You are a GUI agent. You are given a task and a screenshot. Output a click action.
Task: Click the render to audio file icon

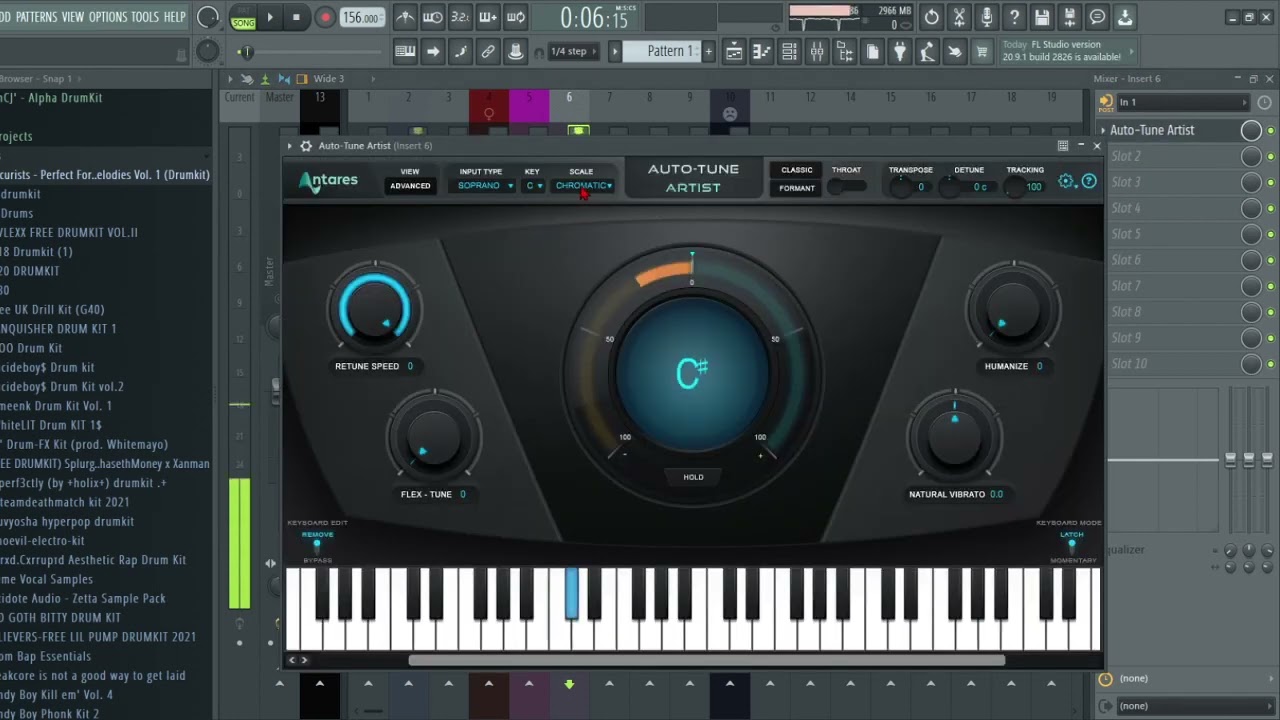pos(1070,17)
